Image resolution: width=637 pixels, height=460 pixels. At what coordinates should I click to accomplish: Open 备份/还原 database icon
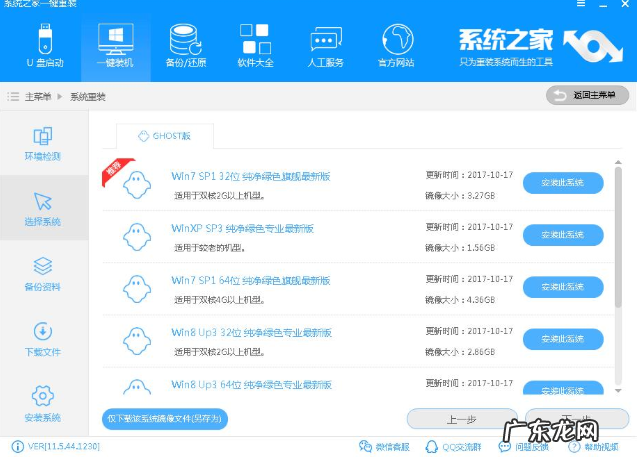pyautogui.click(x=185, y=40)
